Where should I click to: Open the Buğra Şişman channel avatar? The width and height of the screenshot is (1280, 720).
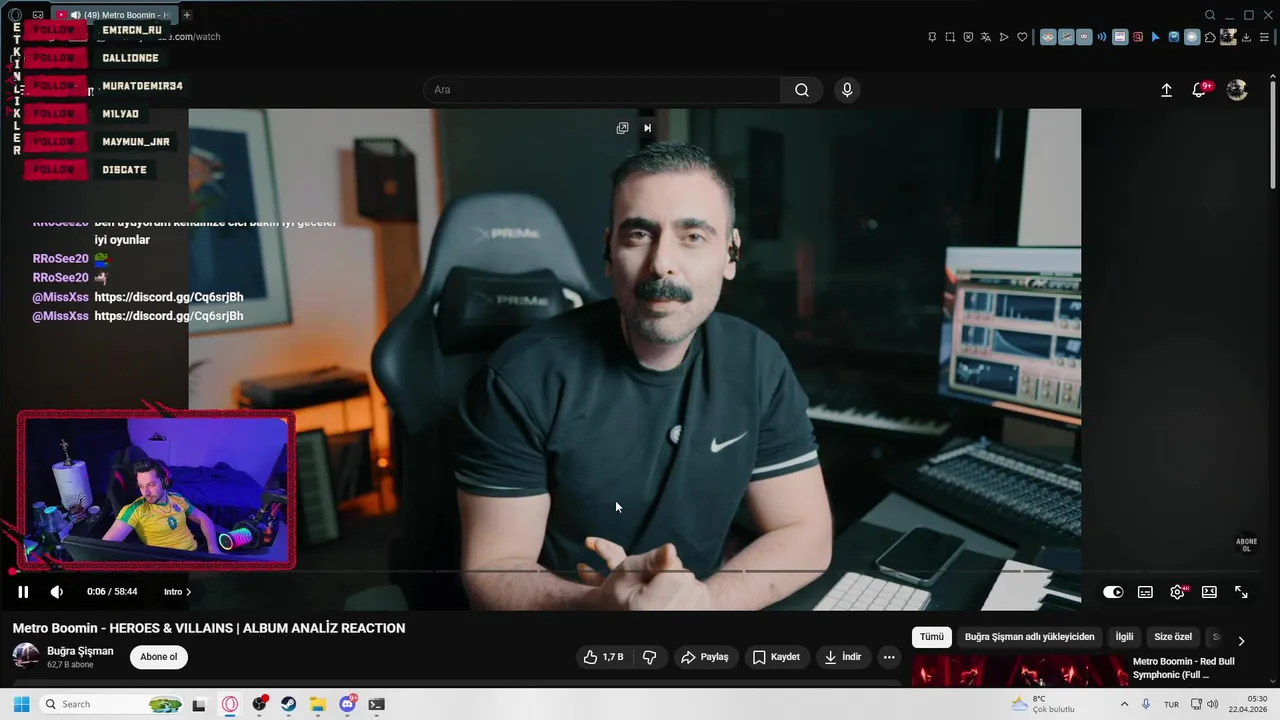(x=25, y=656)
